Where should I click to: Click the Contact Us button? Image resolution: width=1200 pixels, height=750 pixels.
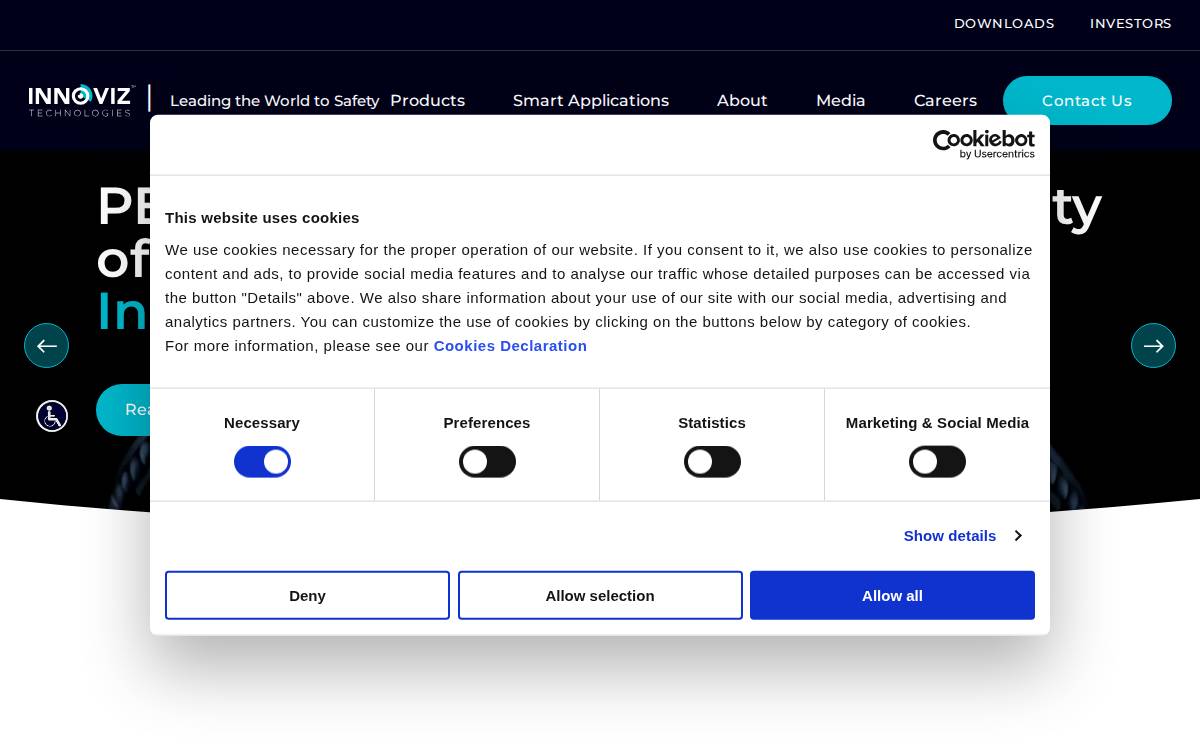point(1087,100)
